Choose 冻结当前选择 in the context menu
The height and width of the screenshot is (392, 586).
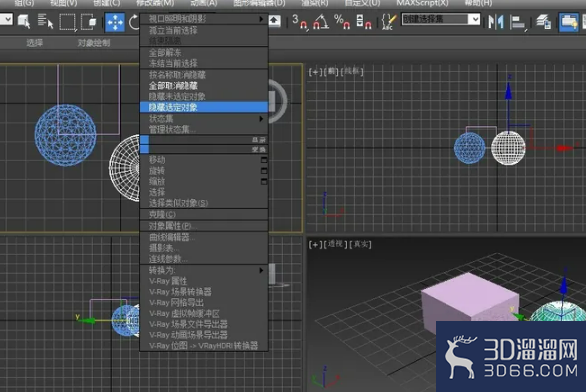point(204,63)
